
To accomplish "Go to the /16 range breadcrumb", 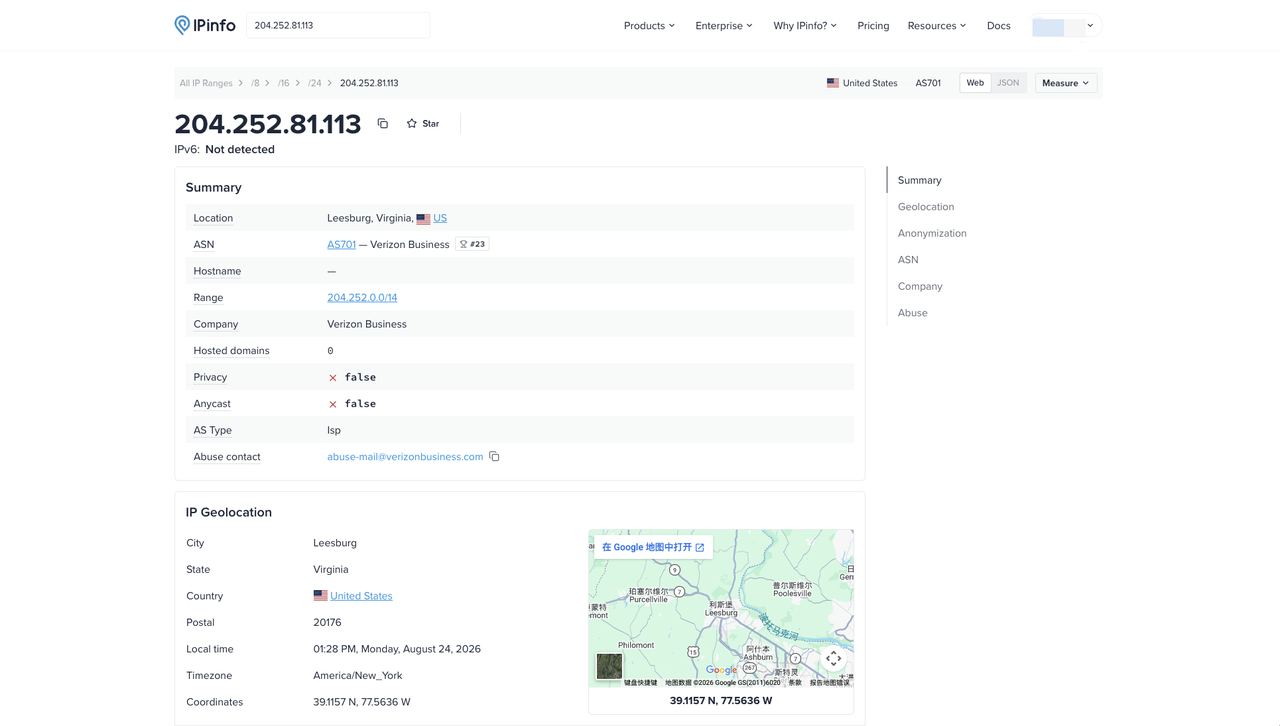I will coord(284,83).
